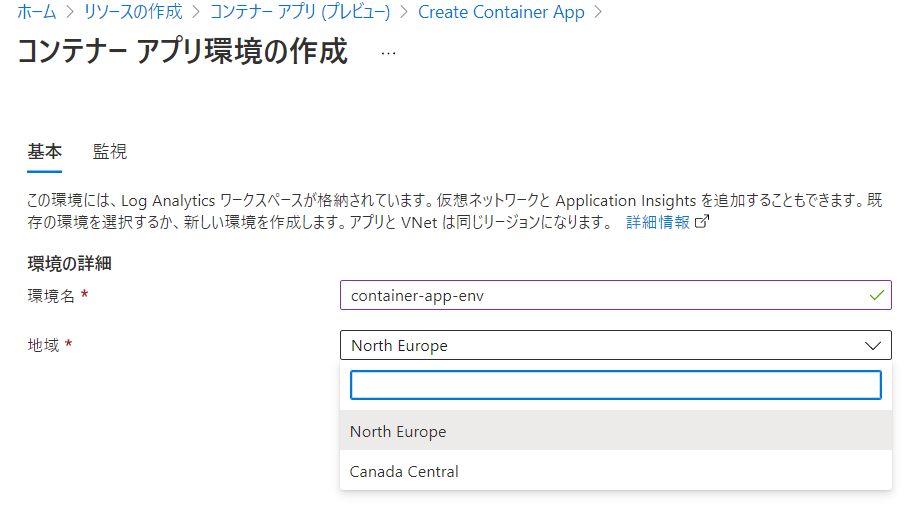921x527 pixels.
Task: Select the 基本 tab
Action: coord(45,152)
